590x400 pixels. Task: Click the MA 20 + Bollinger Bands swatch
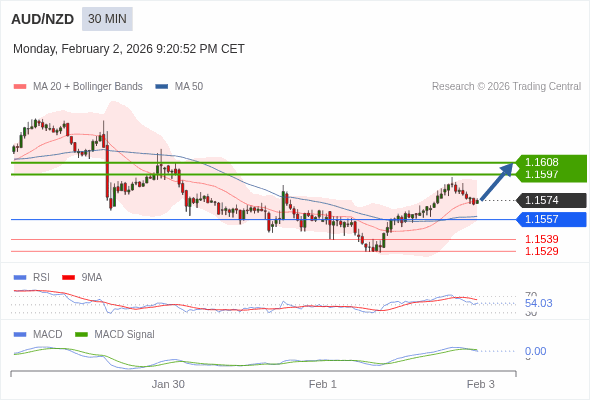pyautogui.click(x=20, y=87)
